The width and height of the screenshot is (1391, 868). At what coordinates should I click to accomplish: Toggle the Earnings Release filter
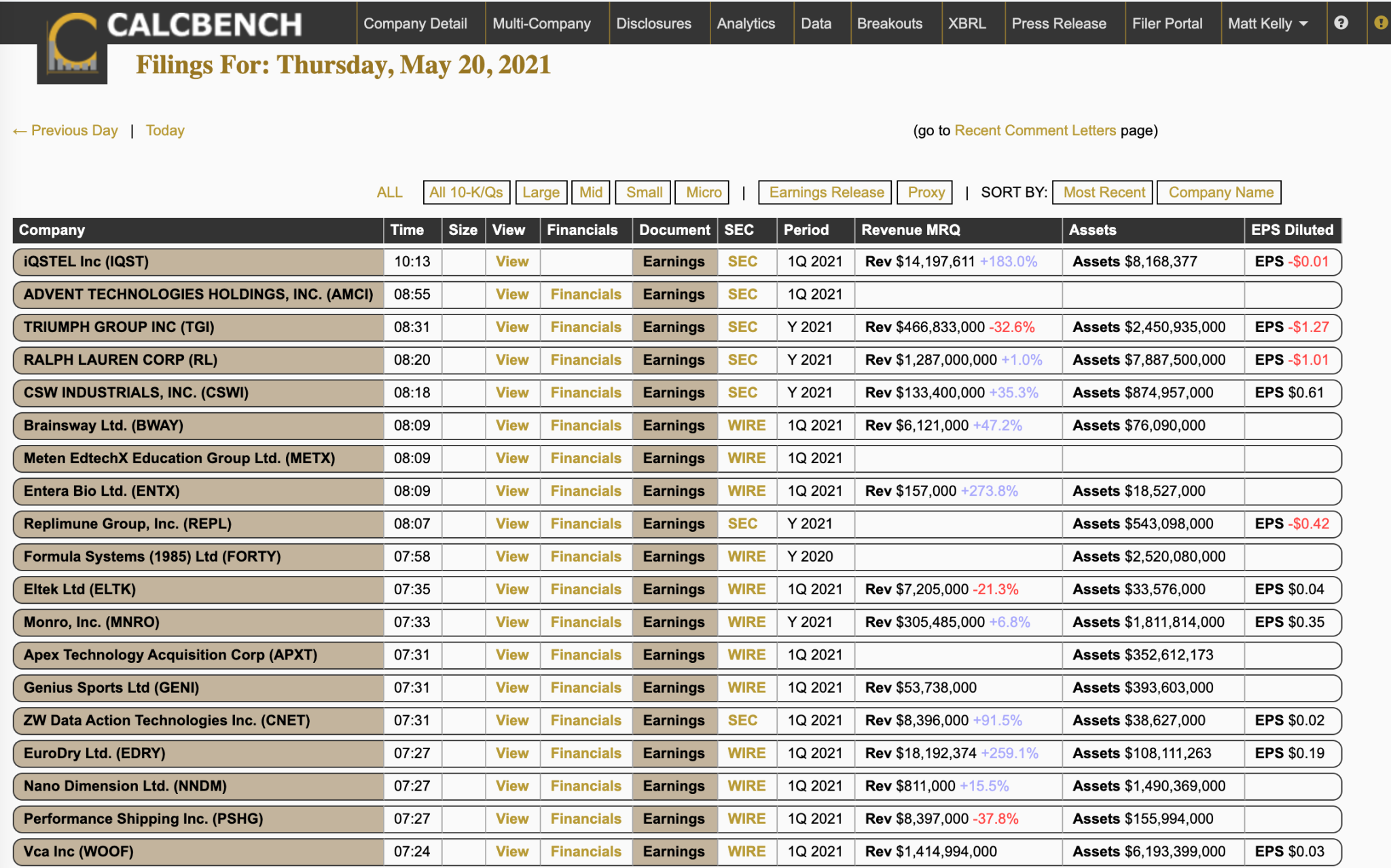click(x=825, y=192)
